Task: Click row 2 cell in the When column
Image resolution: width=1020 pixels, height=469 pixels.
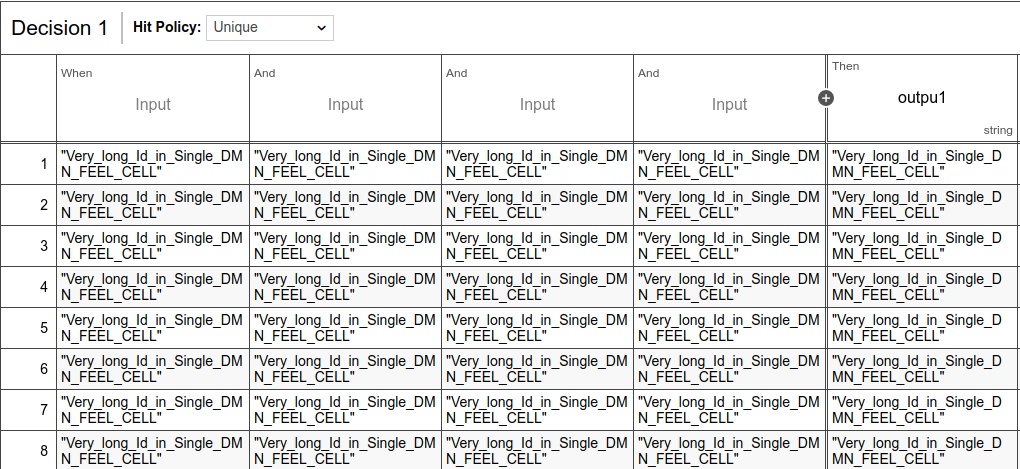Action: pos(153,205)
